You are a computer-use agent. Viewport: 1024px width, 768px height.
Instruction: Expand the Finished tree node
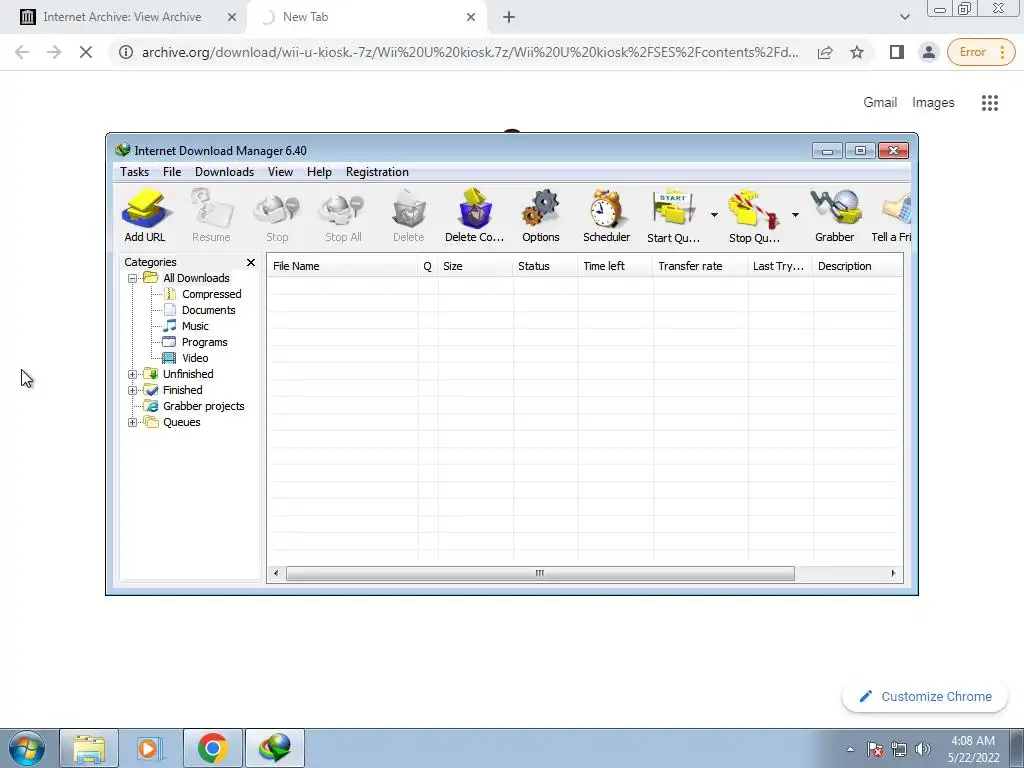[x=133, y=391]
